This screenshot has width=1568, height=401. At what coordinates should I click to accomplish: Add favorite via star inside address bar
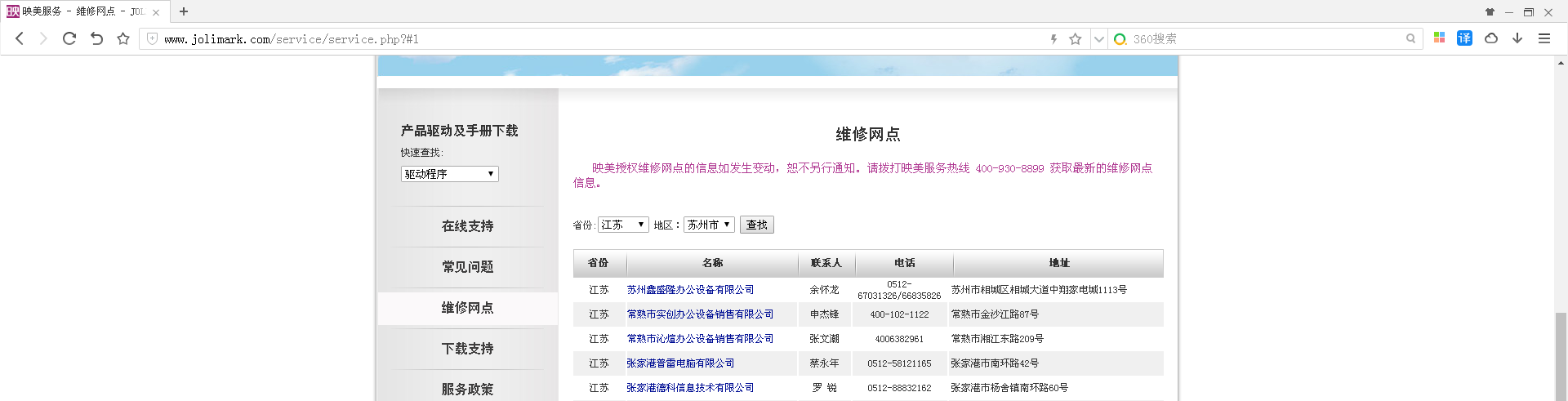1076,38
